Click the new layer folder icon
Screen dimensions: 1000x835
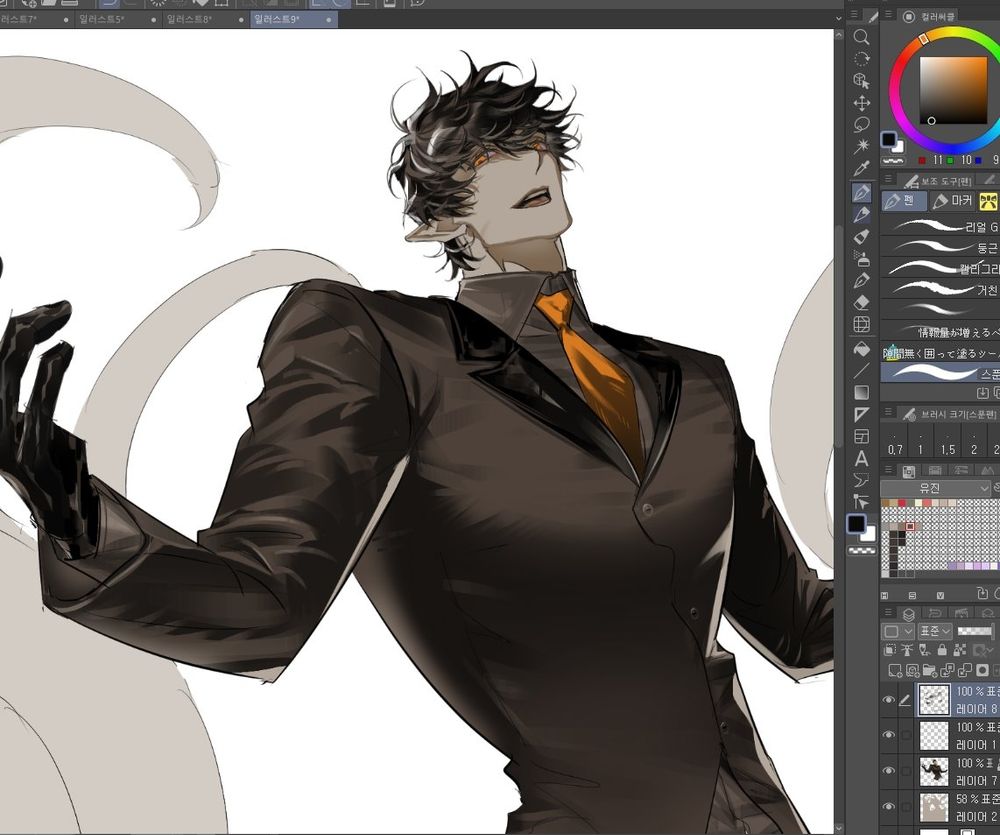coord(930,670)
